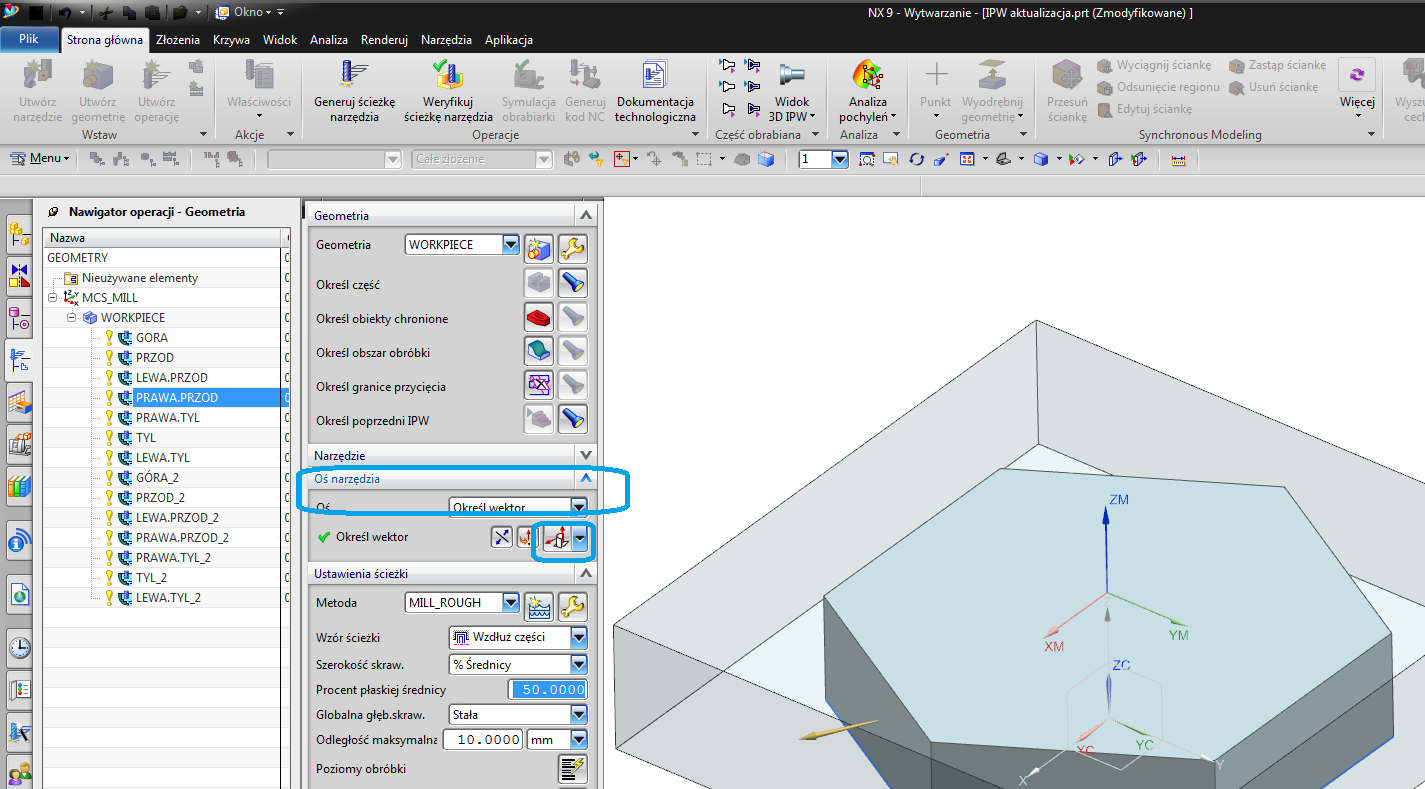Open Geometria WORKPIECE dropdown
Image resolution: width=1425 pixels, height=789 pixels.
(x=511, y=245)
